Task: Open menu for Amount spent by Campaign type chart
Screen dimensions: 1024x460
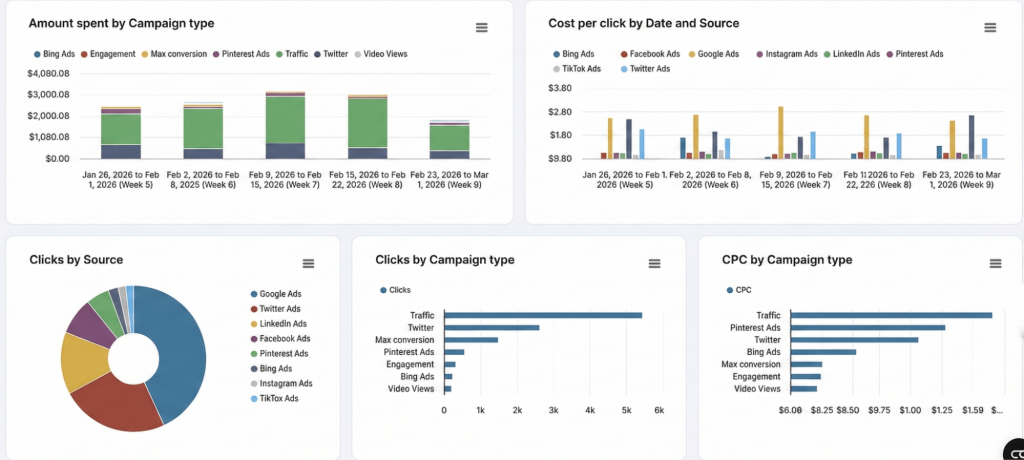Action: (x=481, y=28)
